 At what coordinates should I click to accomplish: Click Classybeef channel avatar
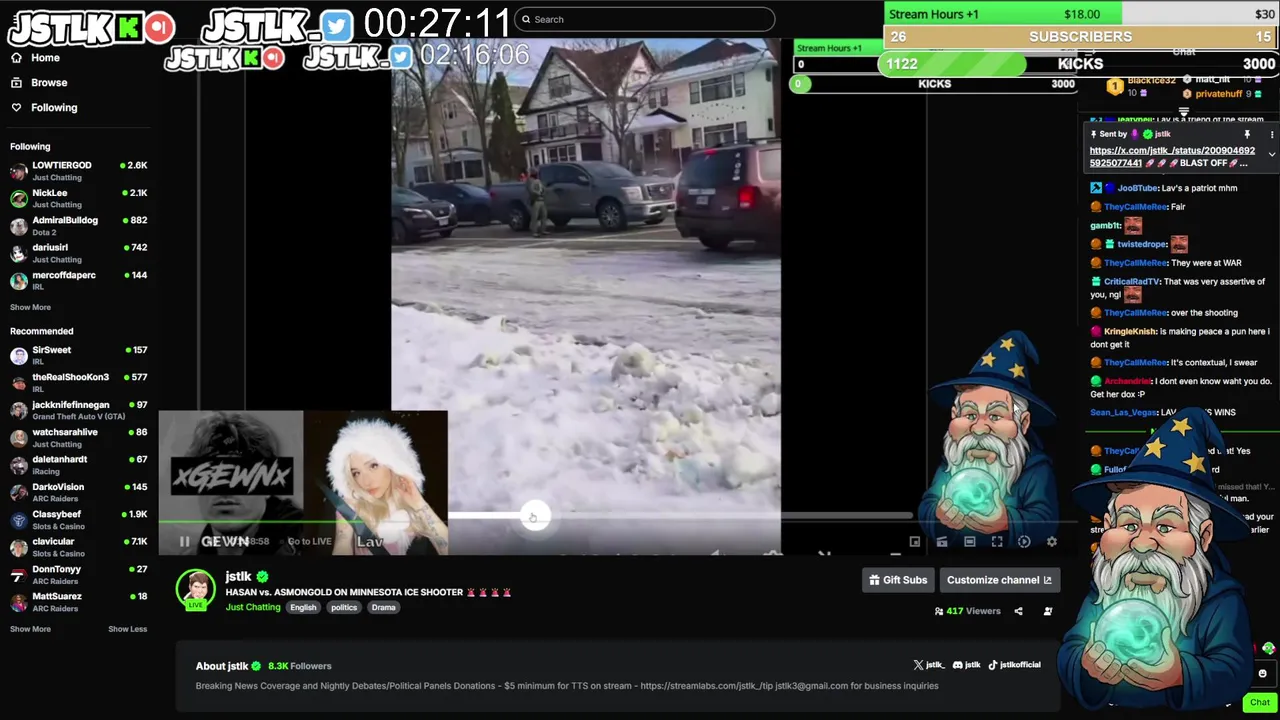(x=19, y=520)
